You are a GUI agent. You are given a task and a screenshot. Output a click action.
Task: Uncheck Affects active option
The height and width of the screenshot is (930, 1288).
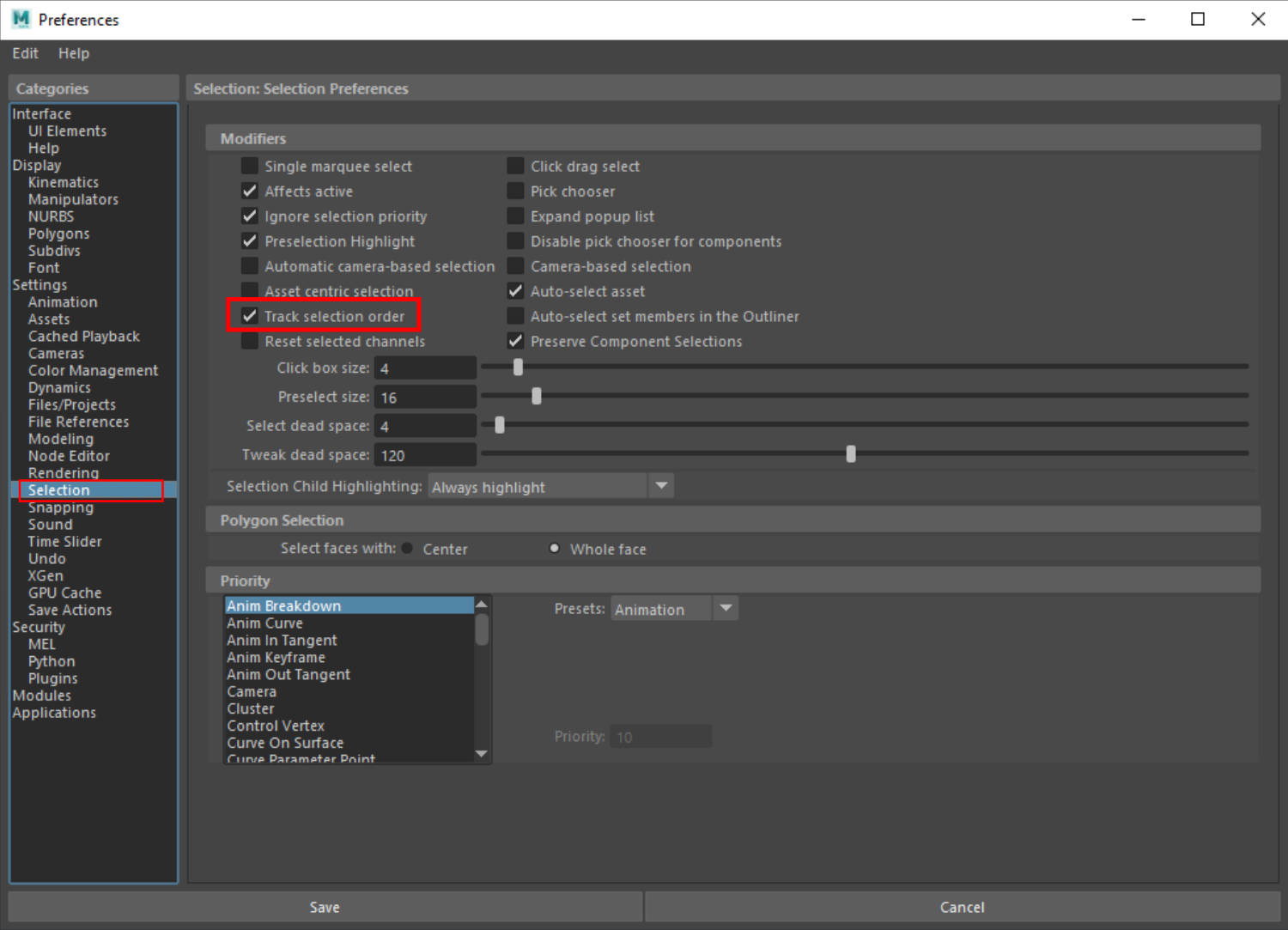pyautogui.click(x=250, y=191)
